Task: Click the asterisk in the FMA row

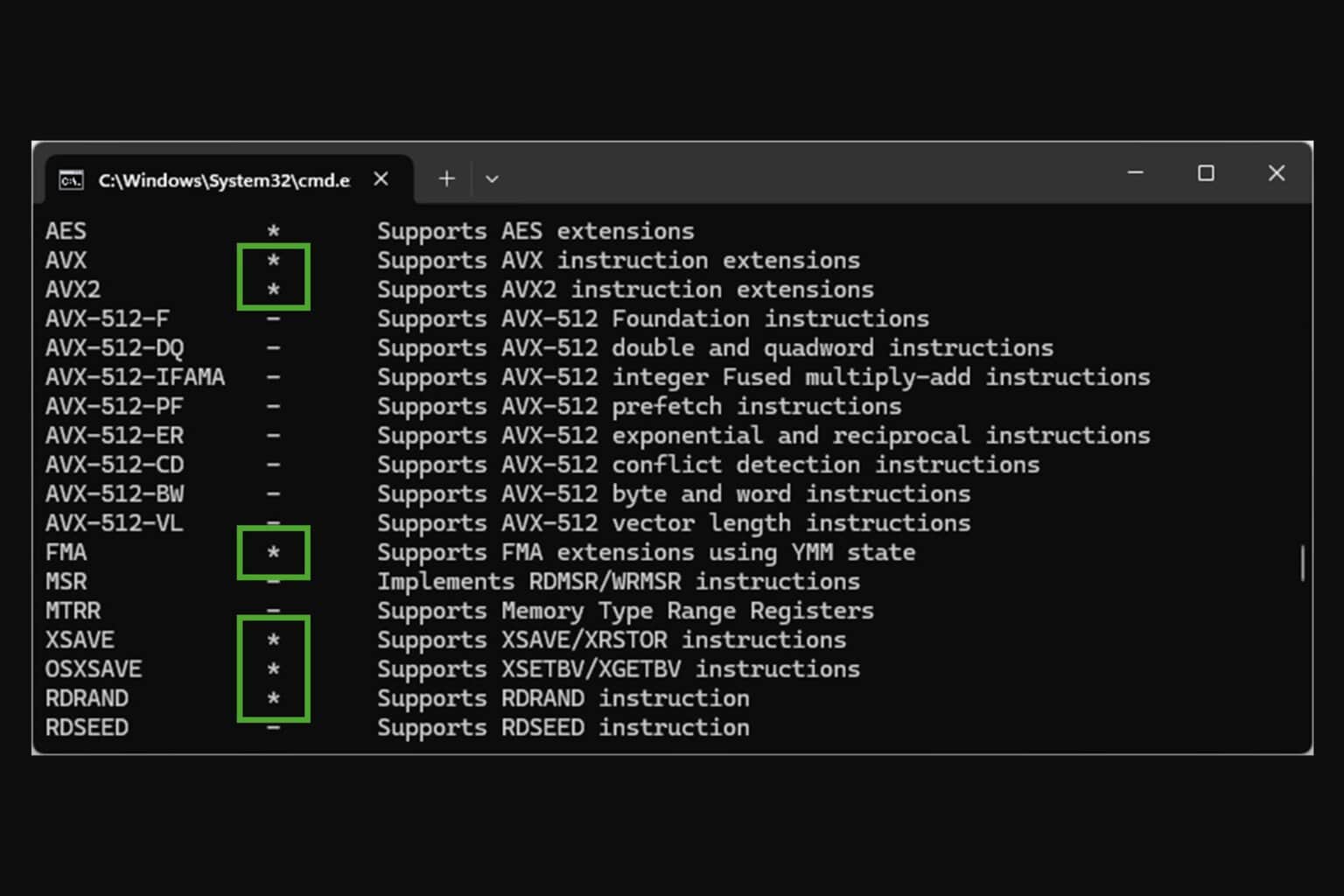Action: (x=273, y=552)
